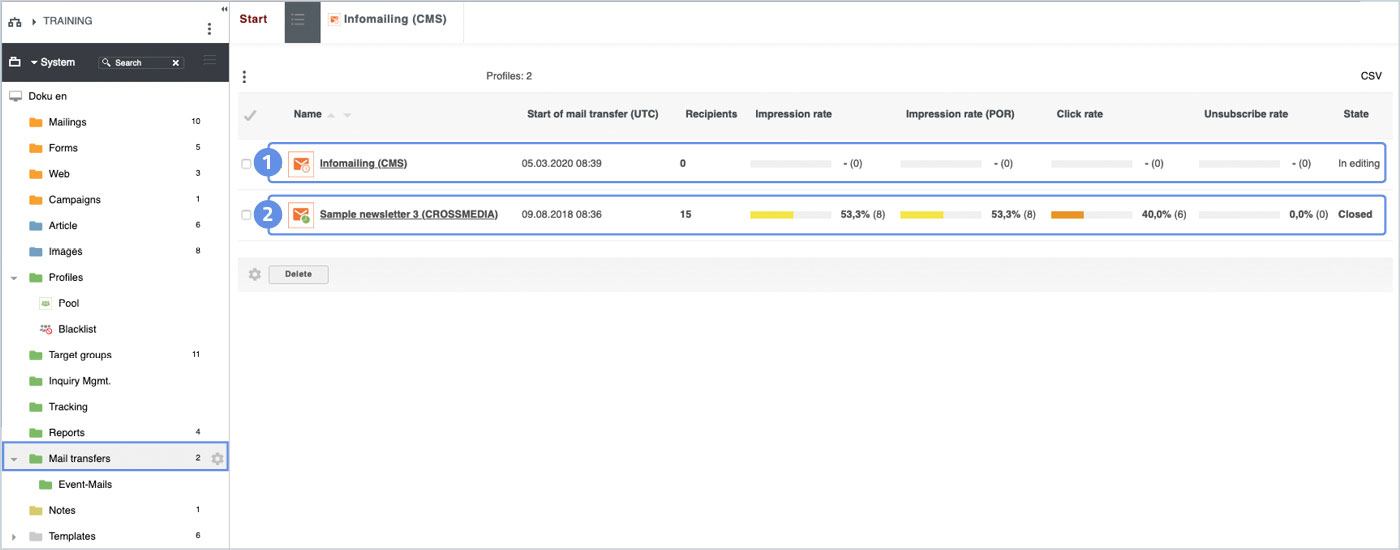Screen dimensions: 1400x550
Task: Open the list view icon tab
Action: tap(302, 20)
